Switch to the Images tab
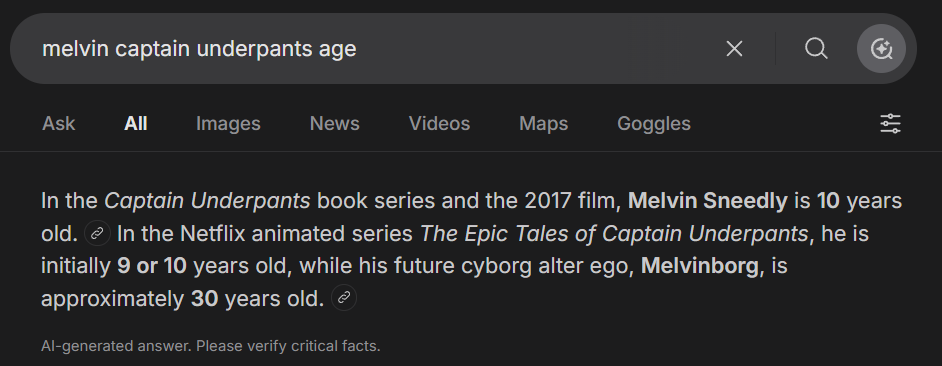Screen dimensions: 942x366 [x=228, y=124]
